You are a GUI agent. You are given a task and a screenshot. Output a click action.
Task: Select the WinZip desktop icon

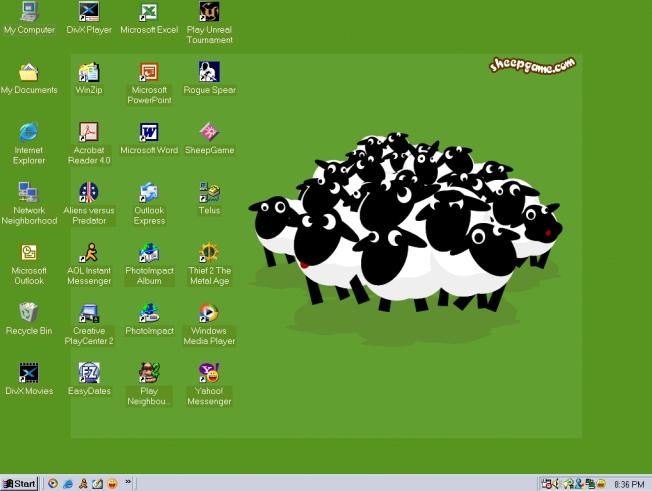(89, 79)
